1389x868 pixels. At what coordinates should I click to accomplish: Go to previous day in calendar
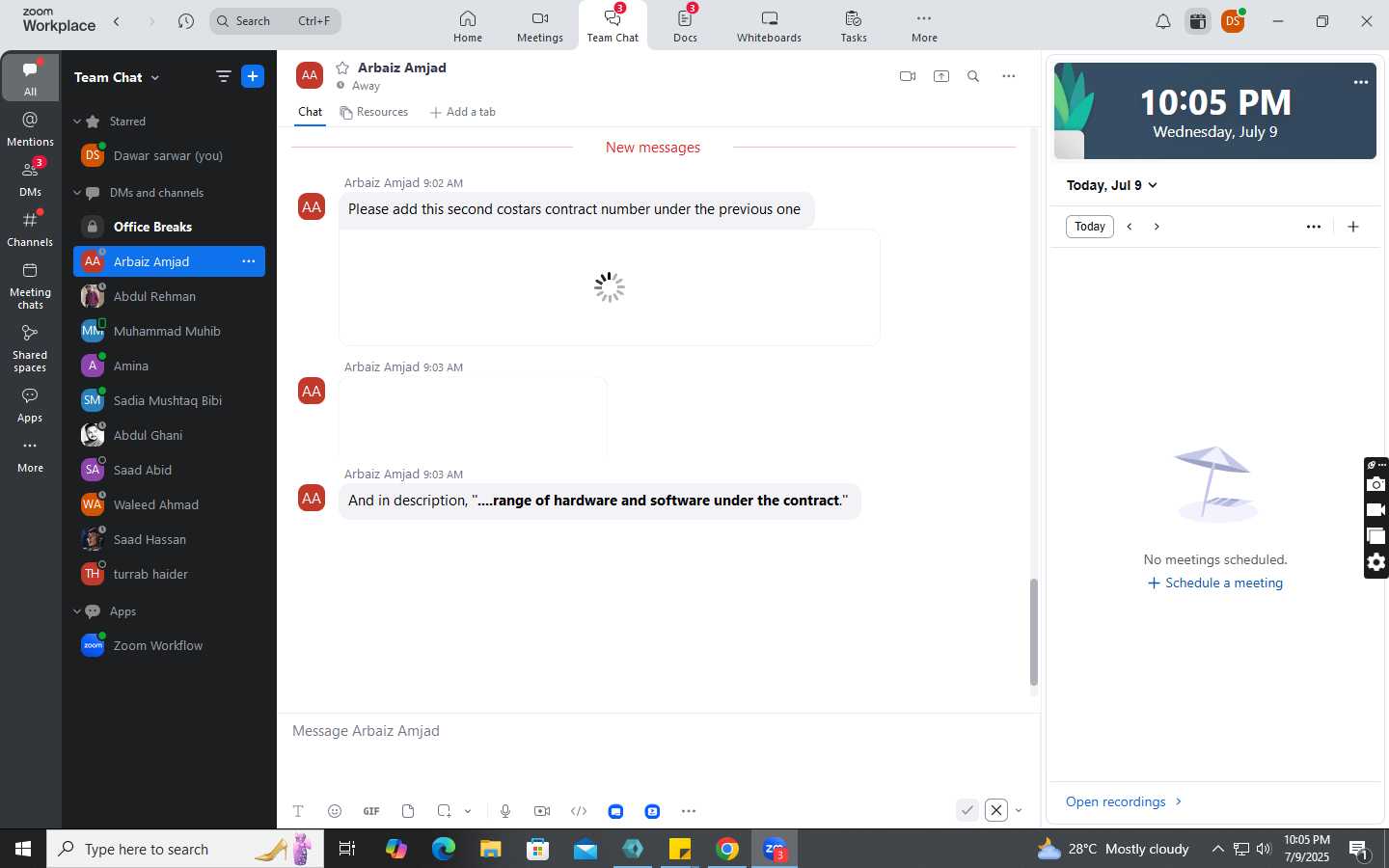(x=1130, y=227)
